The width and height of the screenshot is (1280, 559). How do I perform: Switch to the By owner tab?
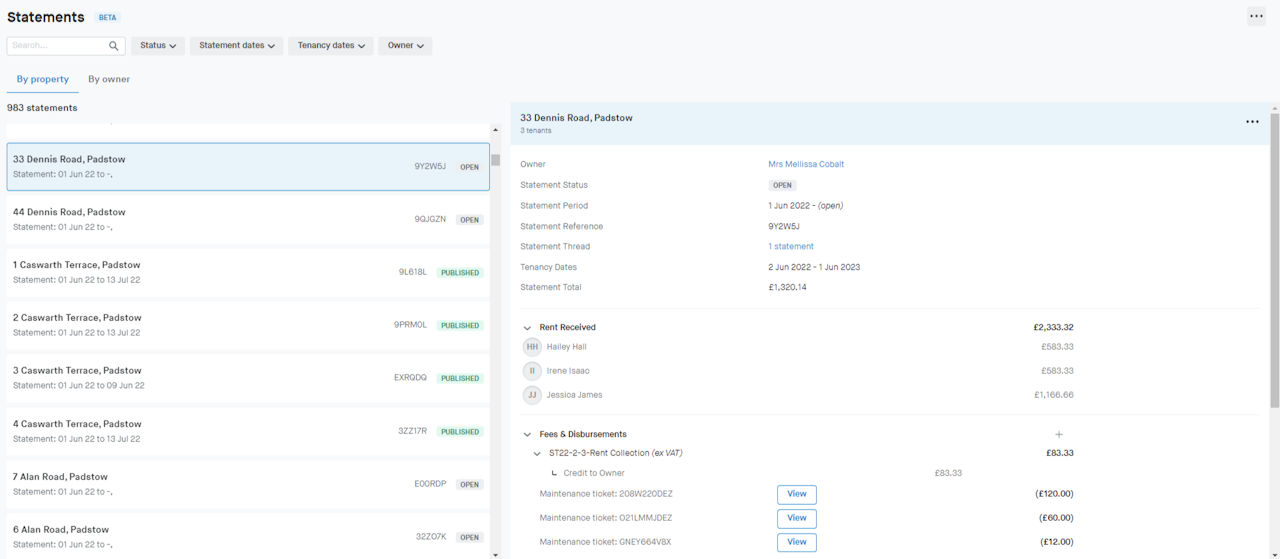109,79
